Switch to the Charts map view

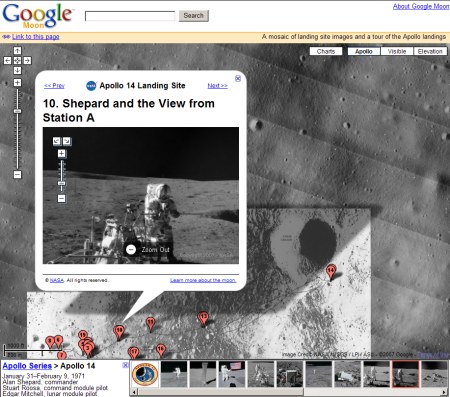(x=326, y=51)
